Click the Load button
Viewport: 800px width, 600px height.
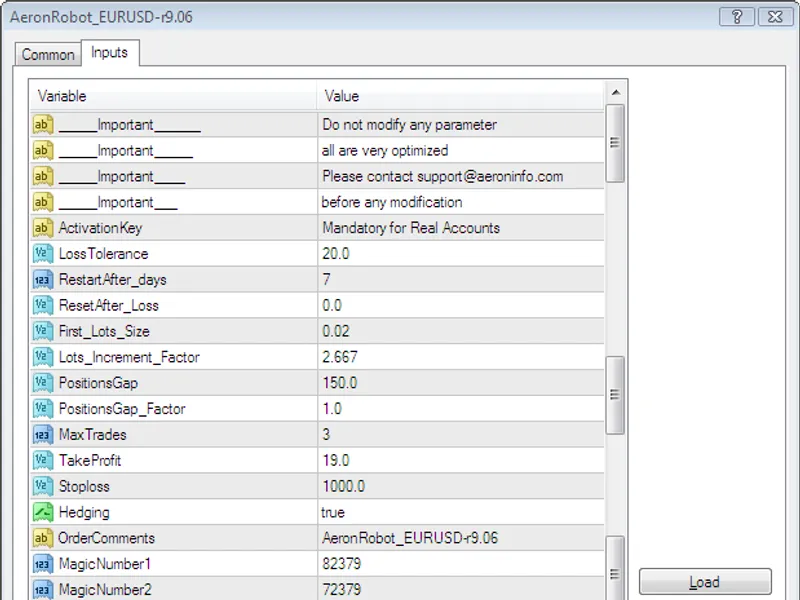[705, 582]
